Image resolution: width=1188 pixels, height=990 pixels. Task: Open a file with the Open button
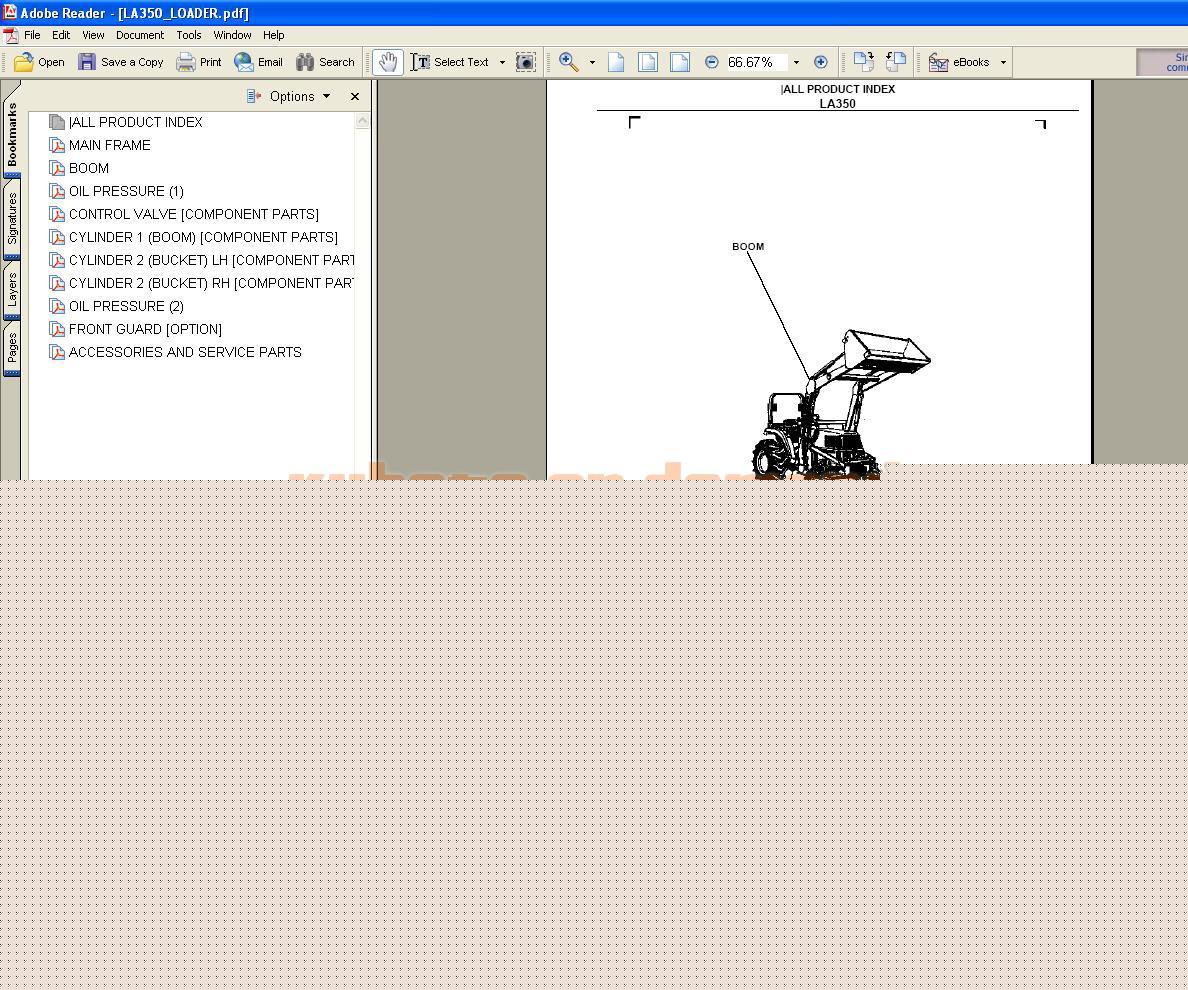(39, 62)
